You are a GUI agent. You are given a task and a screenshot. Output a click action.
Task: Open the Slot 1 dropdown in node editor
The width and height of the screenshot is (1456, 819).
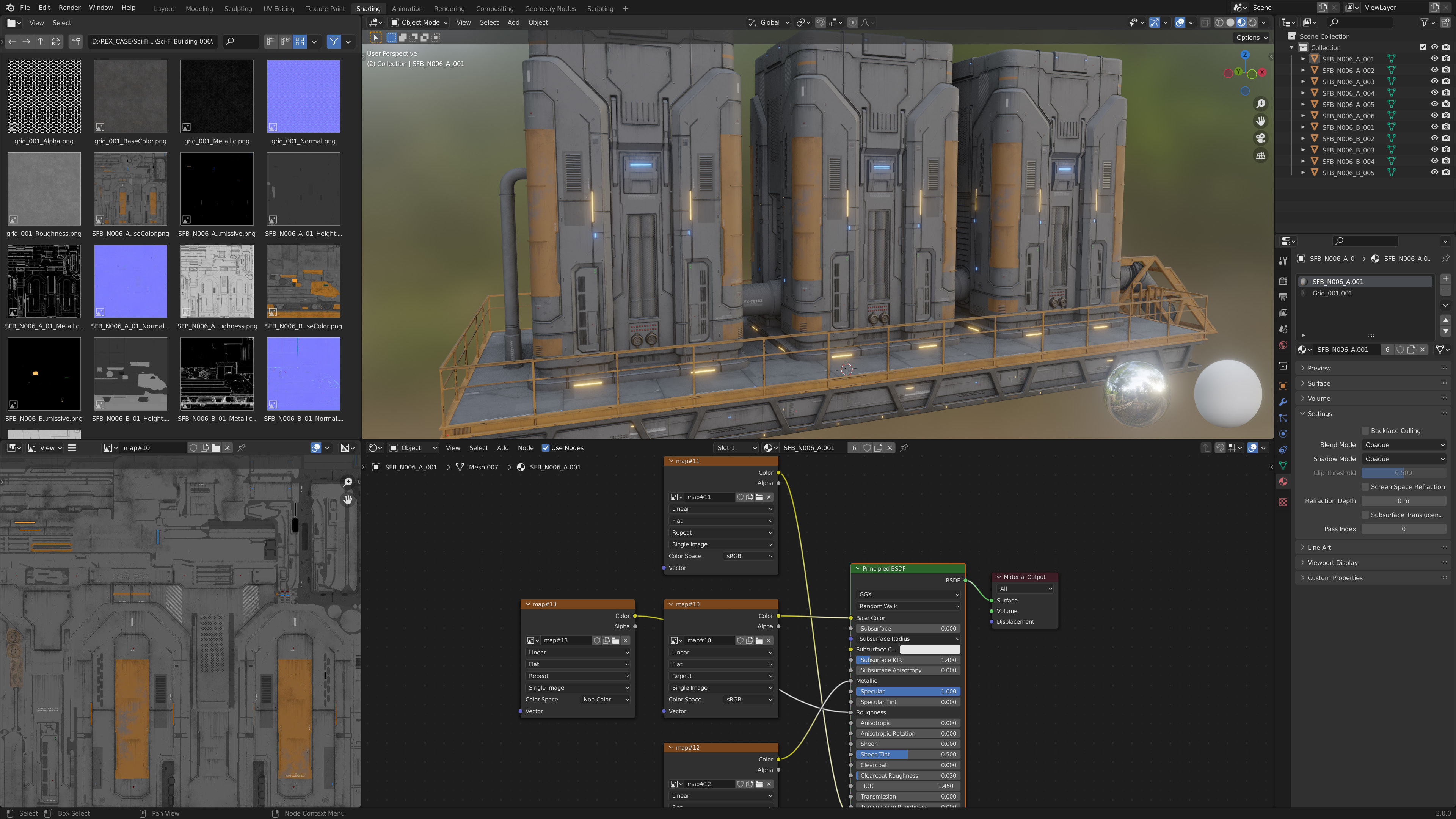click(736, 448)
